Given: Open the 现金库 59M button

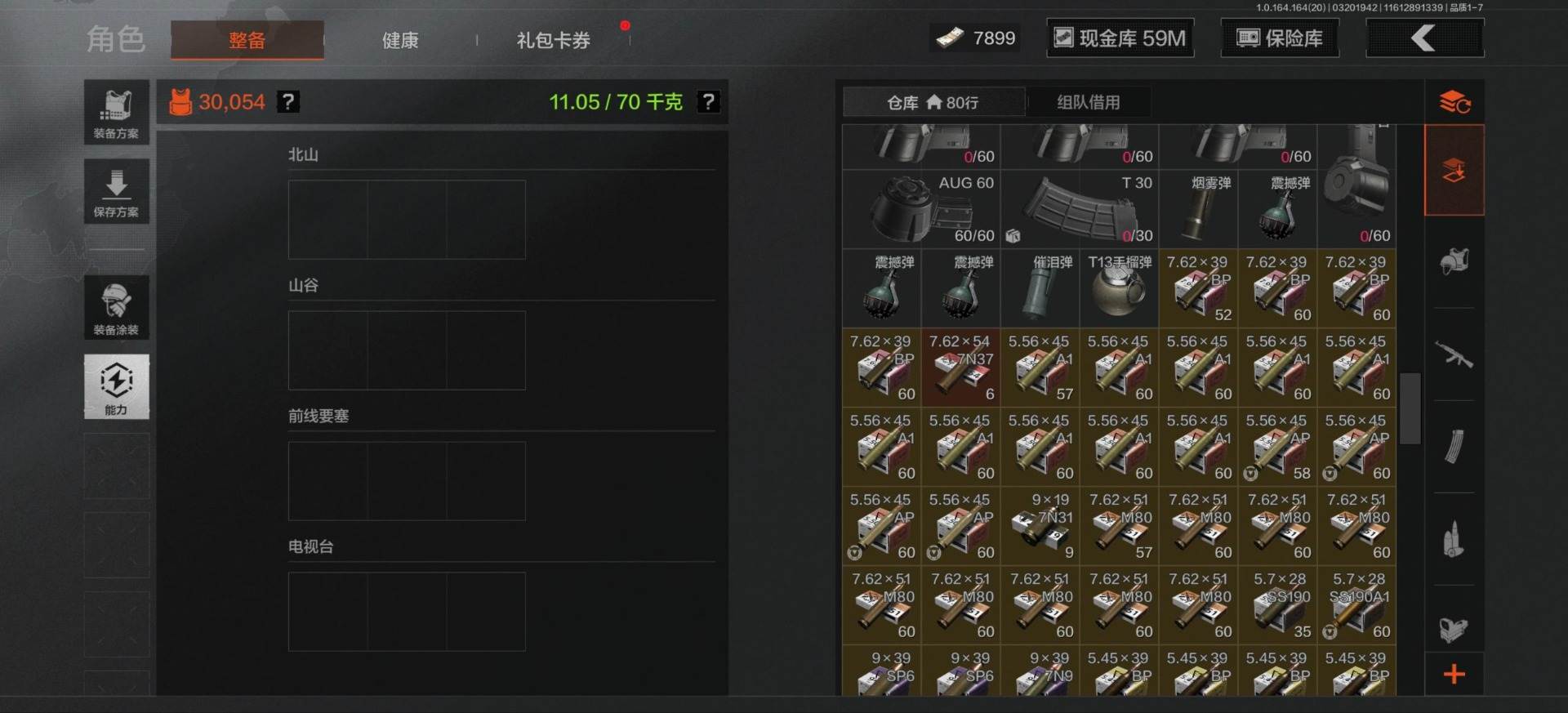Looking at the screenshot, I should [1120, 38].
